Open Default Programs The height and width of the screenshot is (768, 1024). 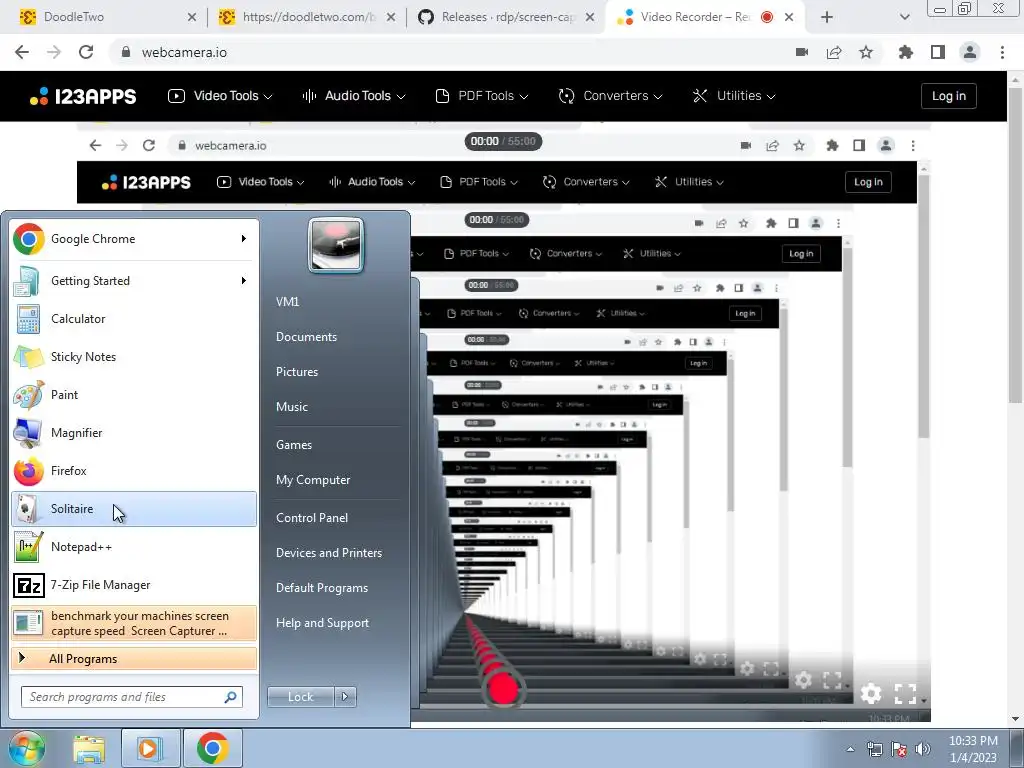[322, 588]
